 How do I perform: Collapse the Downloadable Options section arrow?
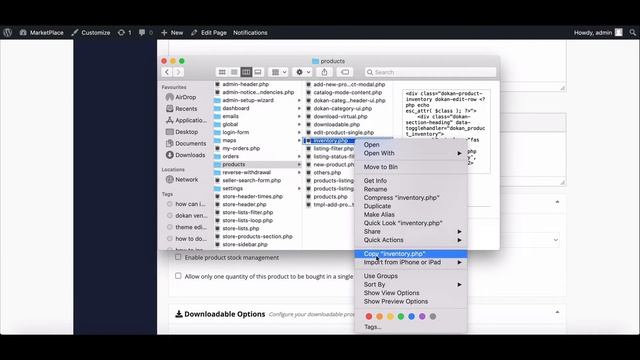click(x=557, y=312)
